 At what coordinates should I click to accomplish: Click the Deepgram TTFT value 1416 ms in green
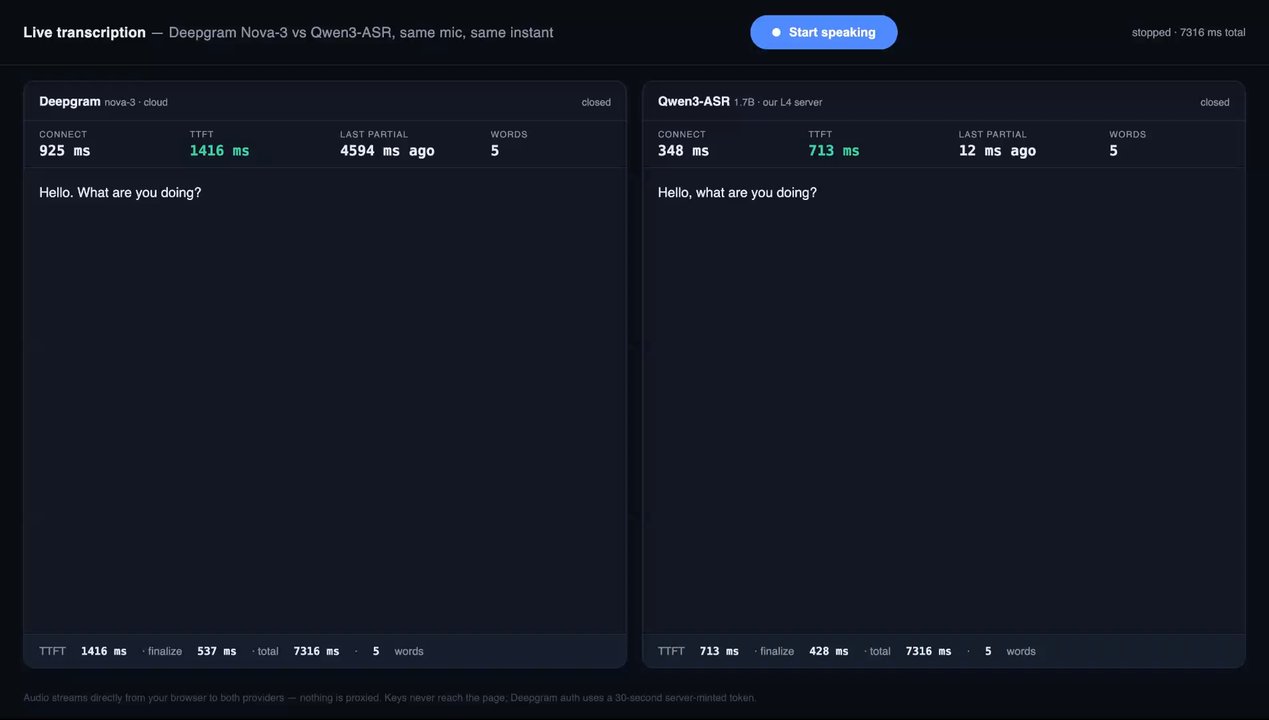(x=219, y=150)
